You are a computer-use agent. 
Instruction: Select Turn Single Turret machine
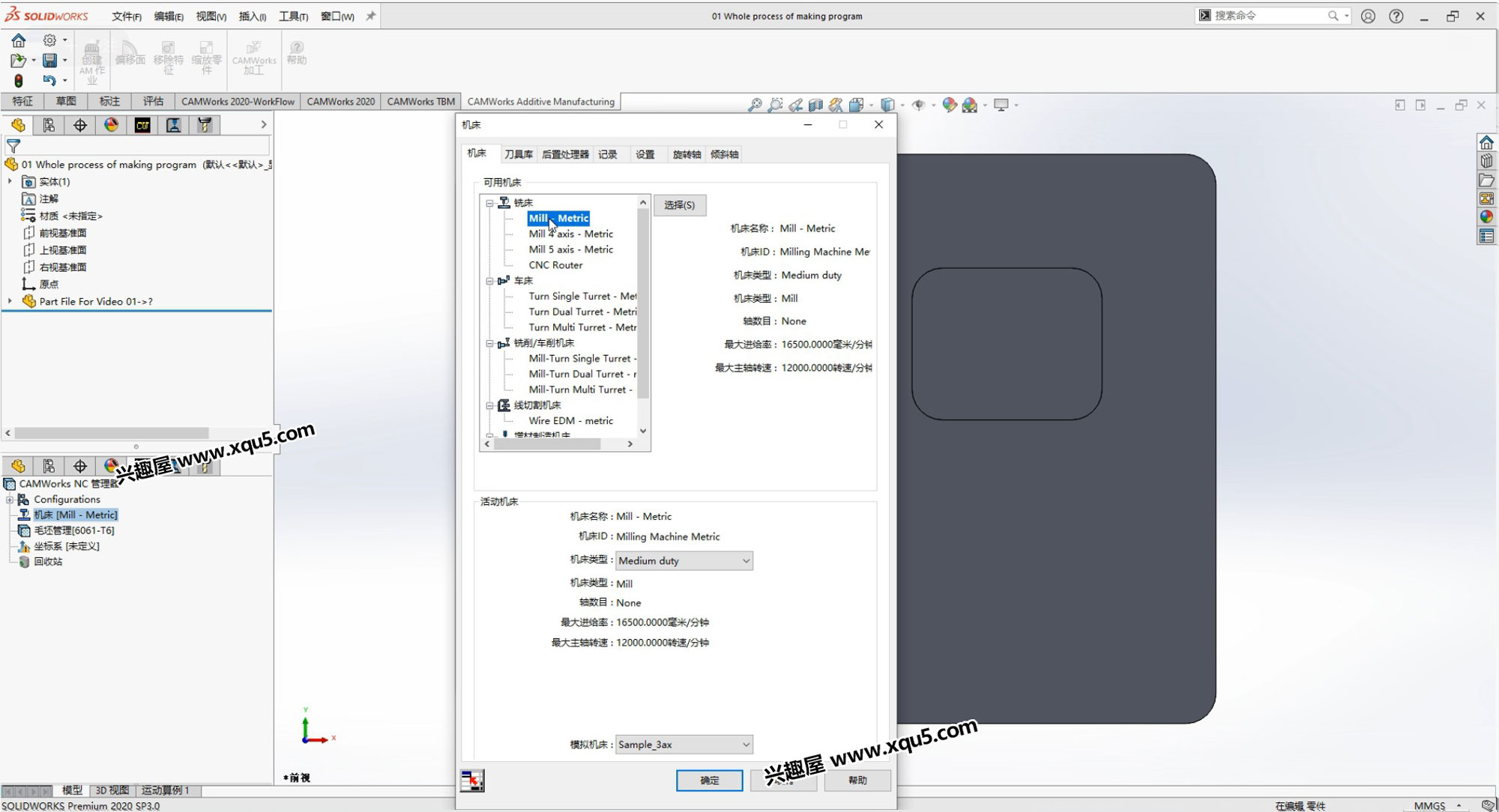[x=582, y=297]
